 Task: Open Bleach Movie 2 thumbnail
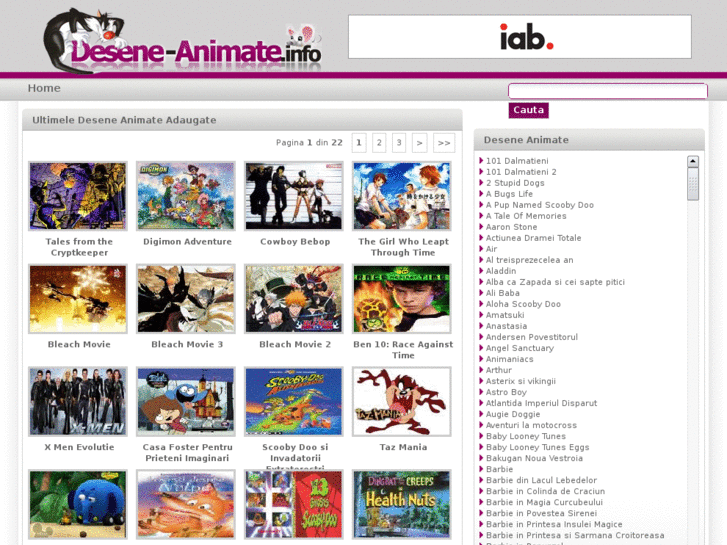pos(294,299)
